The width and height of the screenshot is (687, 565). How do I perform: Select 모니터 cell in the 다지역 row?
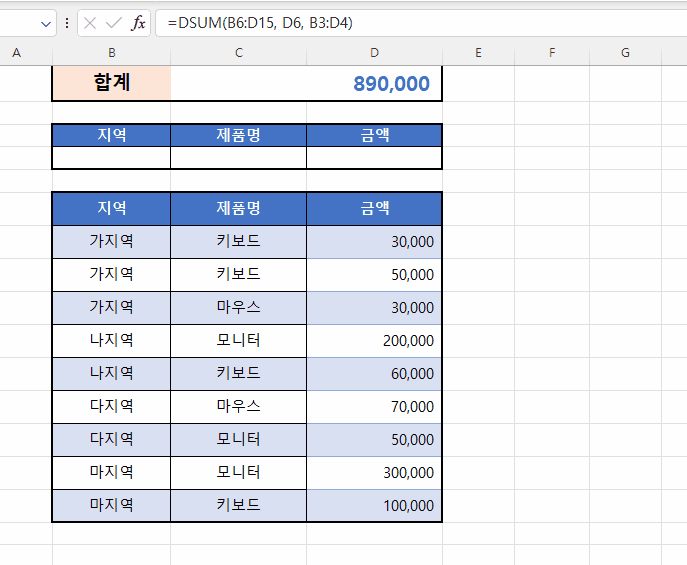[x=239, y=440]
